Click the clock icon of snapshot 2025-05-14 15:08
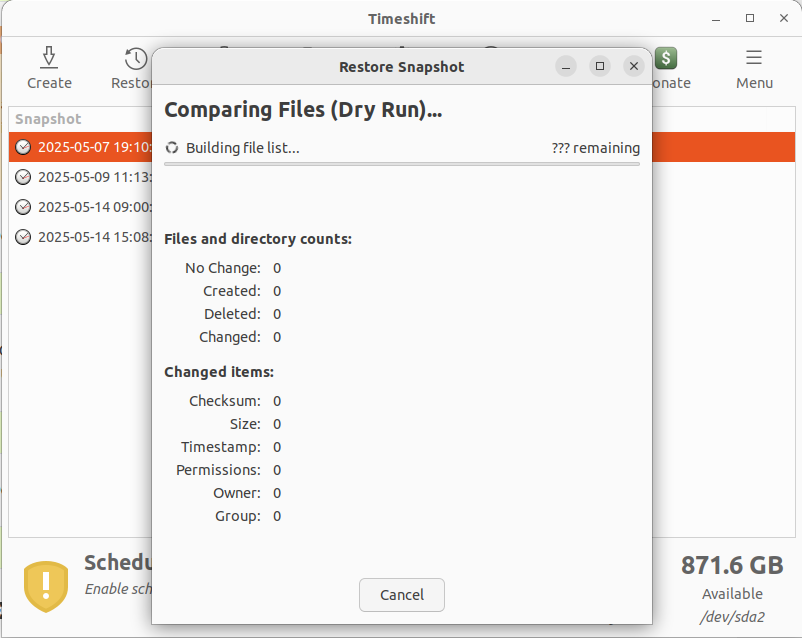Viewport: 802px width, 638px height. coord(23,237)
